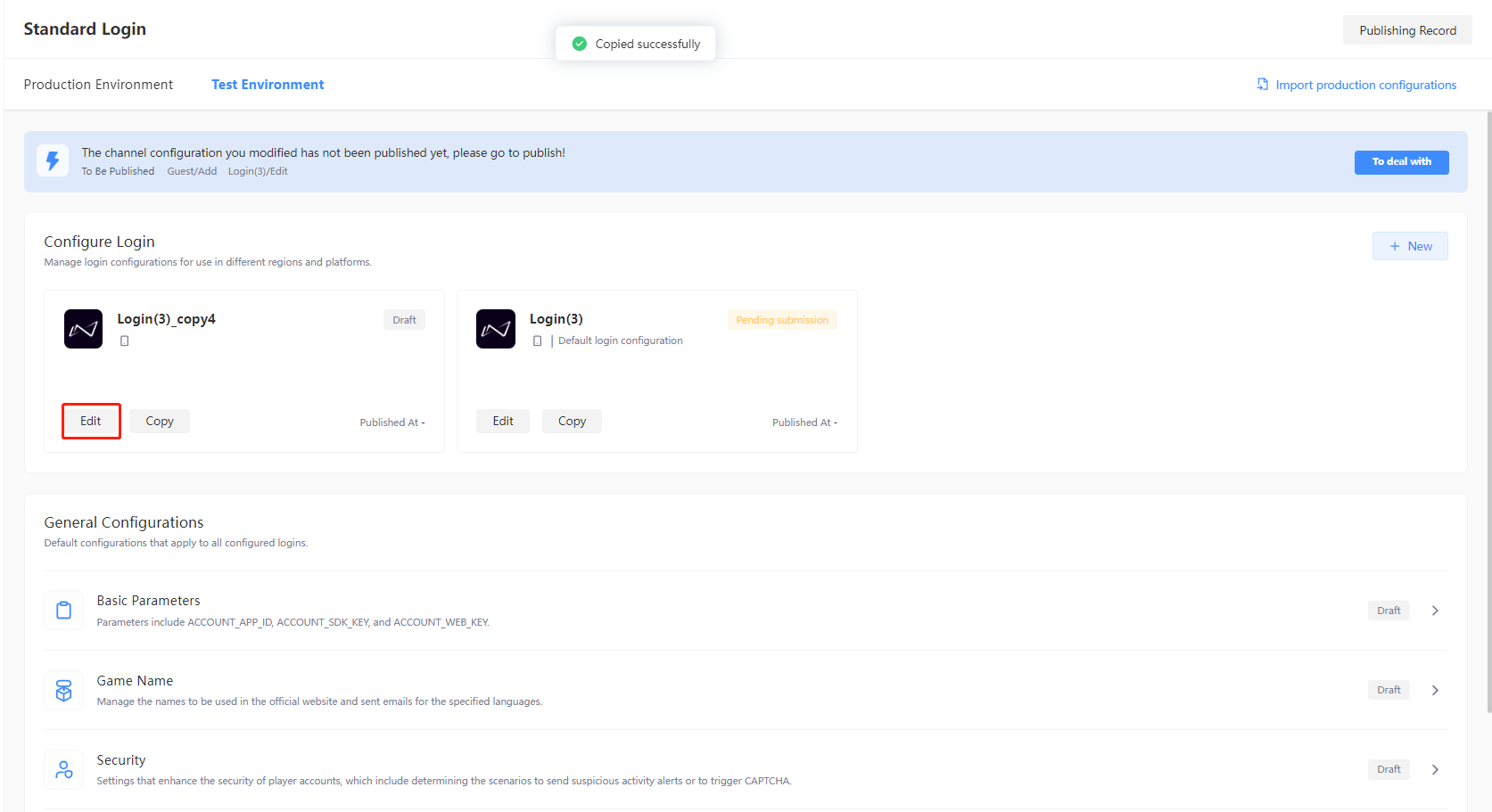Click the Login(3)_copy4 app logo icon
Image resolution: width=1492 pixels, height=812 pixels.
point(83,329)
